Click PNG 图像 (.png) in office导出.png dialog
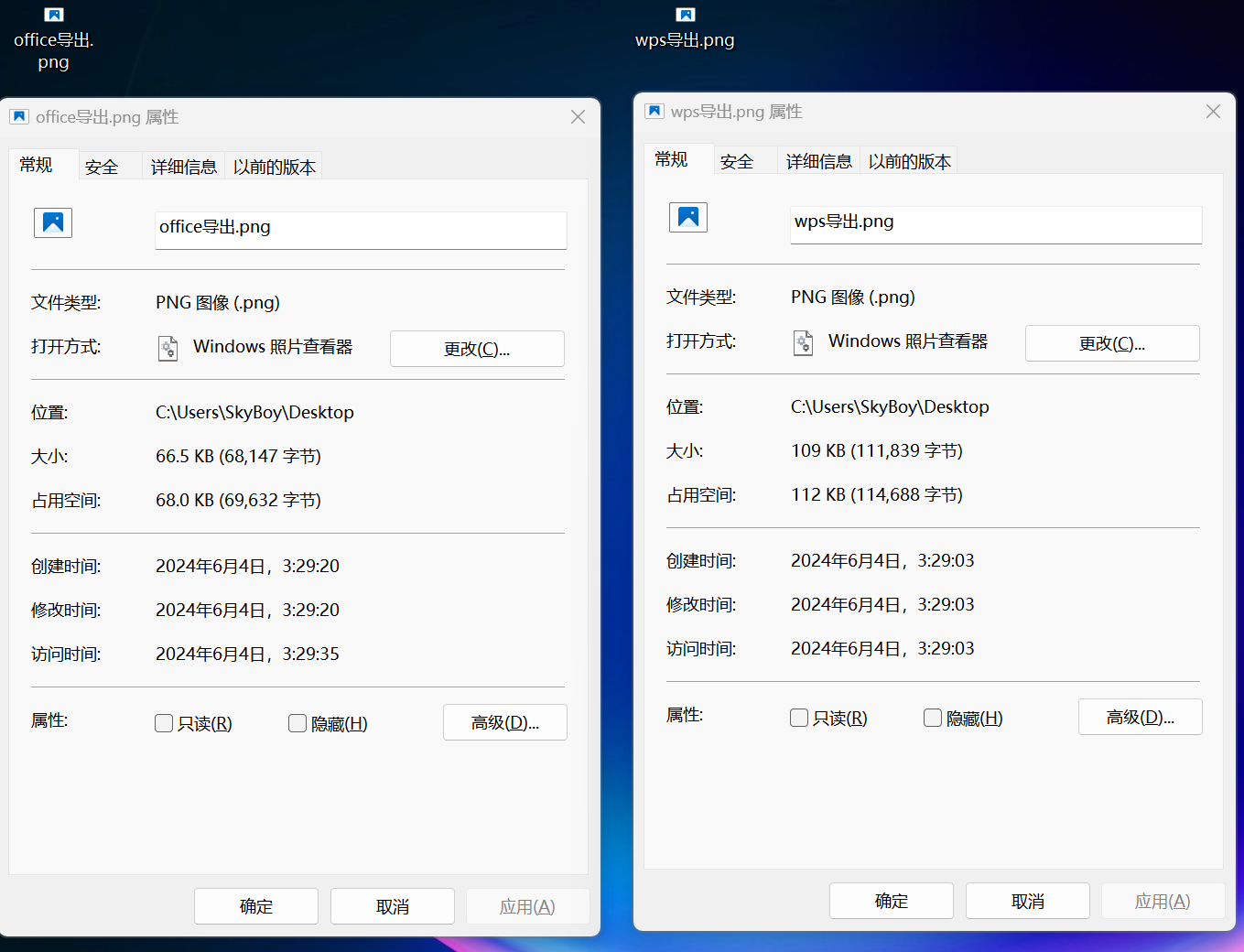Viewport: 1244px width, 952px height. click(x=218, y=302)
